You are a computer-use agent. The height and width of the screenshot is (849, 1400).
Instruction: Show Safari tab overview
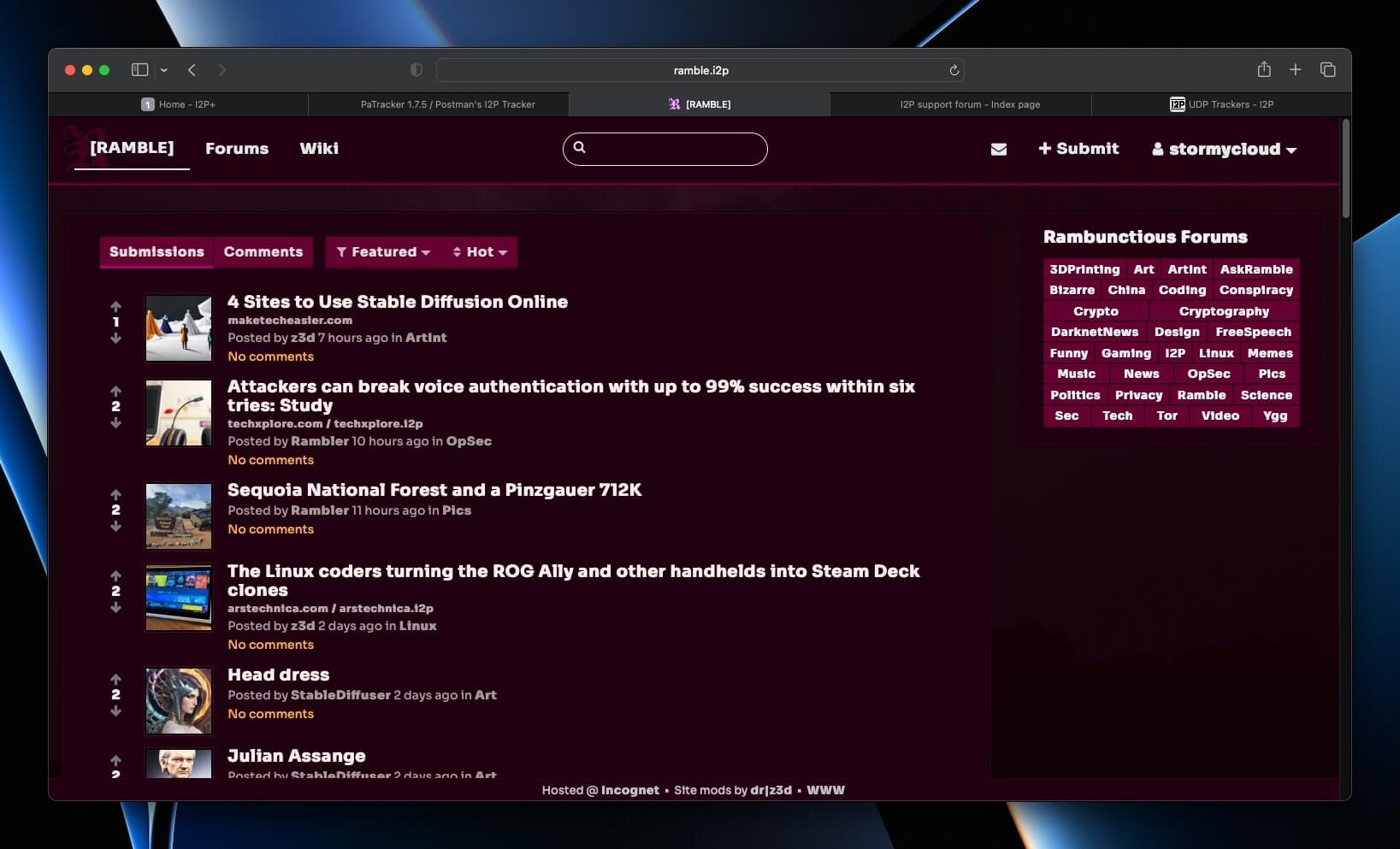[x=1327, y=70]
